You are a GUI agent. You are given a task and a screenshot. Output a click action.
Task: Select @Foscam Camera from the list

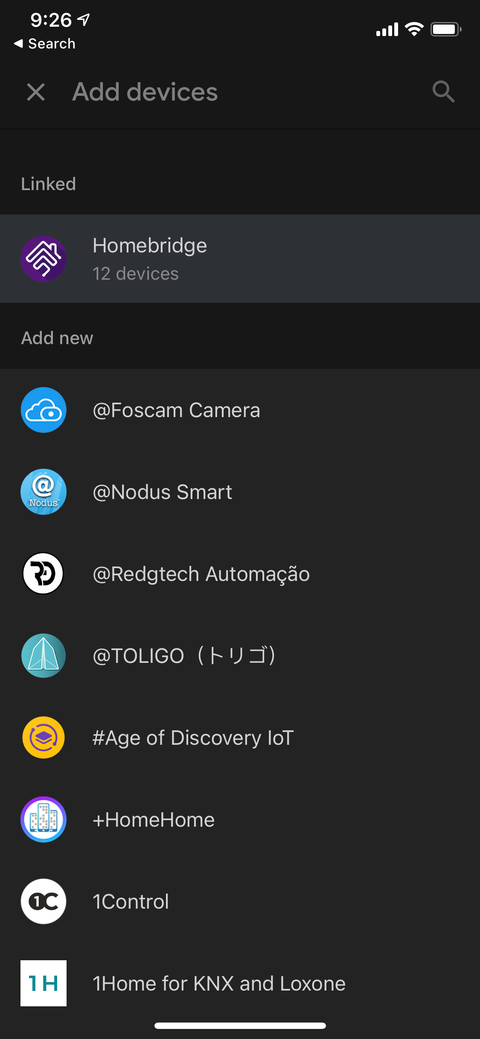[240, 410]
